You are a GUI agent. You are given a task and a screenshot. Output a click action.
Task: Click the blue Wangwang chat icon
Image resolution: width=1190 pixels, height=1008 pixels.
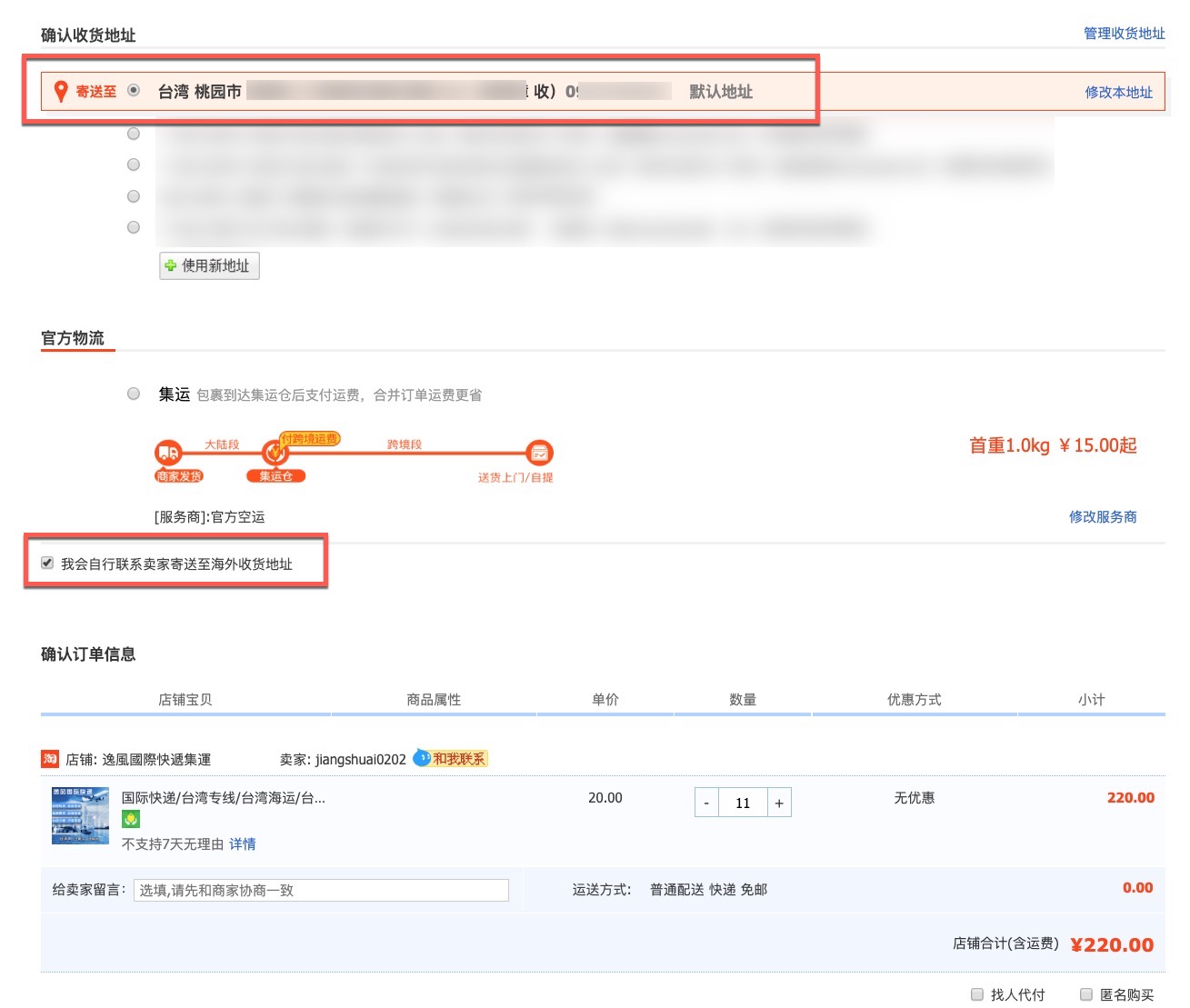click(422, 758)
